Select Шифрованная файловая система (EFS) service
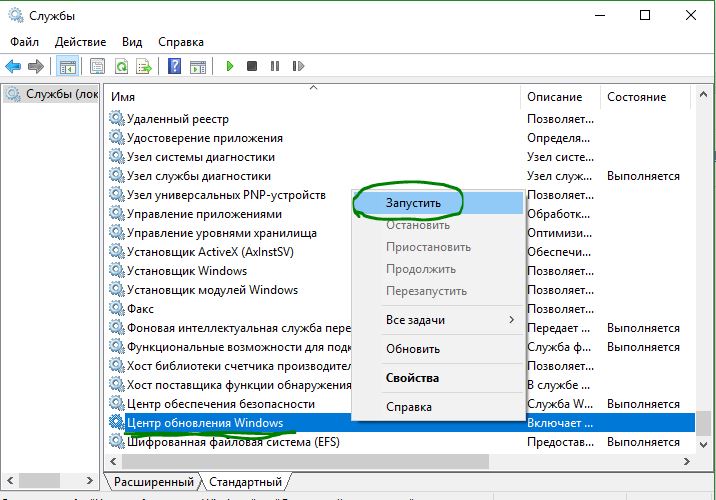Image resolution: width=716 pixels, height=500 pixels. (x=233, y=442)
